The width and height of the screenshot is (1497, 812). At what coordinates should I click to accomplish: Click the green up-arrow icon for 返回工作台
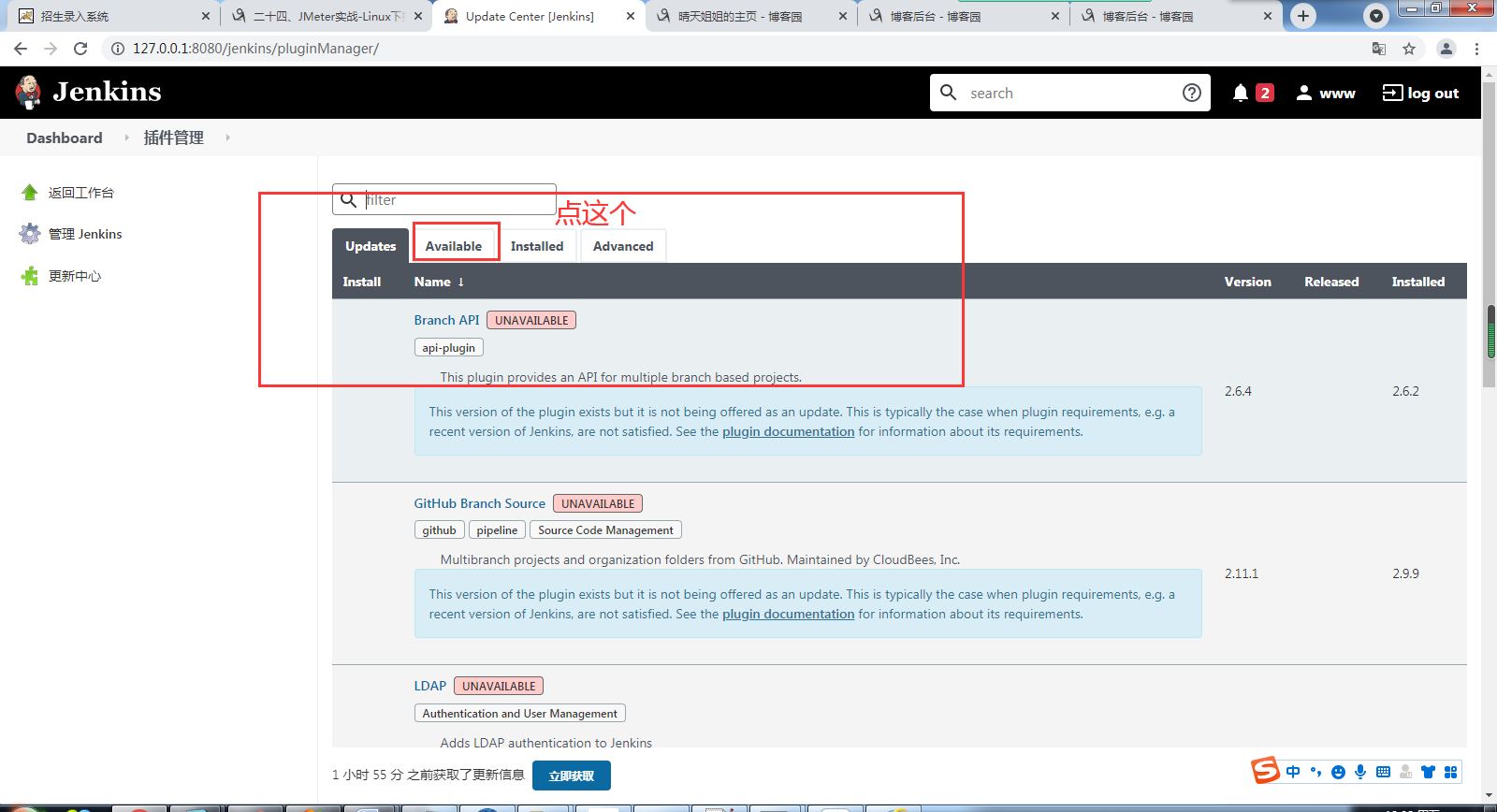[30, 193]
